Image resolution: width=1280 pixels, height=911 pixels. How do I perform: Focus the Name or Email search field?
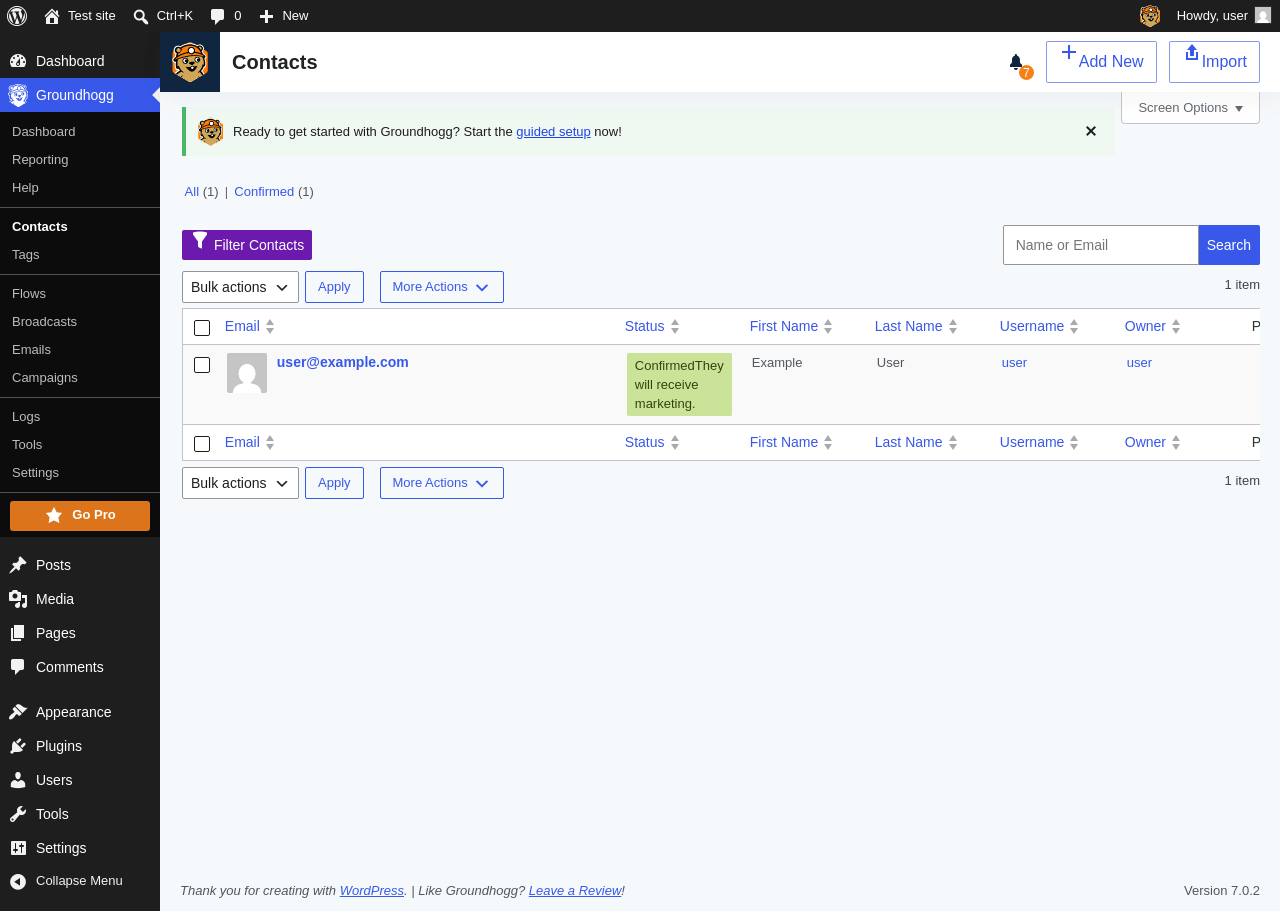click(1101, 245)
